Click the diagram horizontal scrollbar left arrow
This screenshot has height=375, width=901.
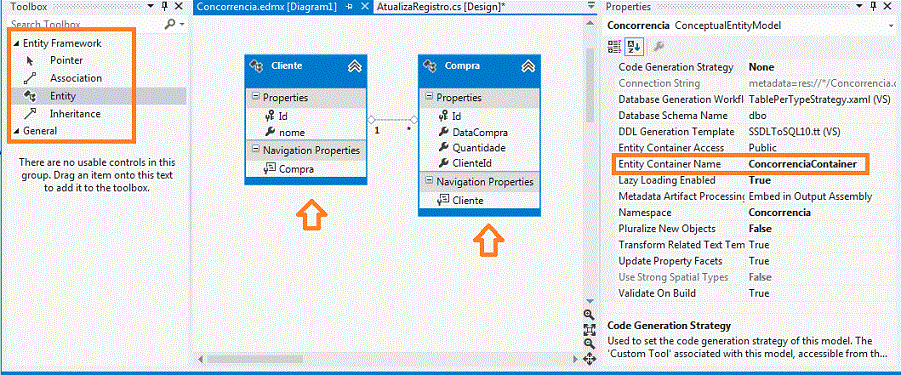(x=201, y=359)
